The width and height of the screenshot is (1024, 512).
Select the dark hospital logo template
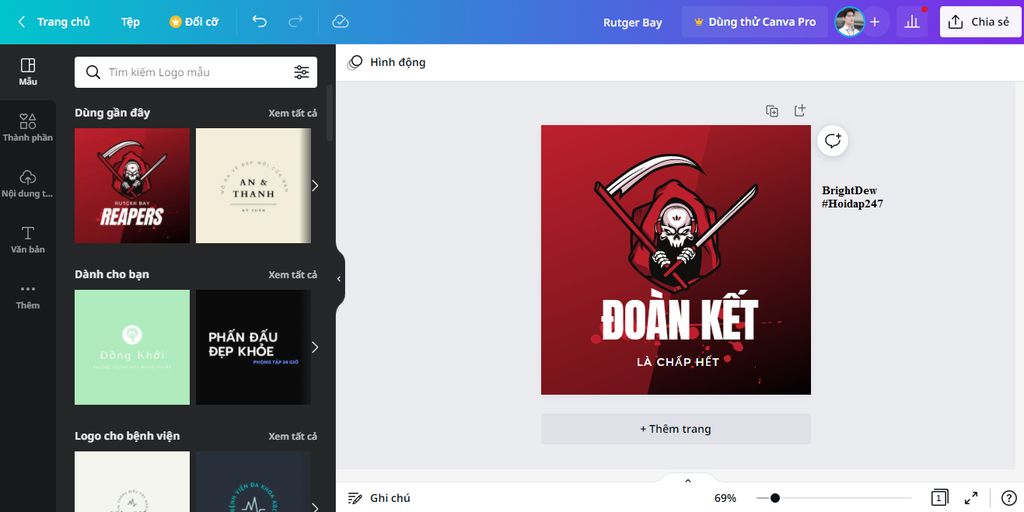click(253, 481)
